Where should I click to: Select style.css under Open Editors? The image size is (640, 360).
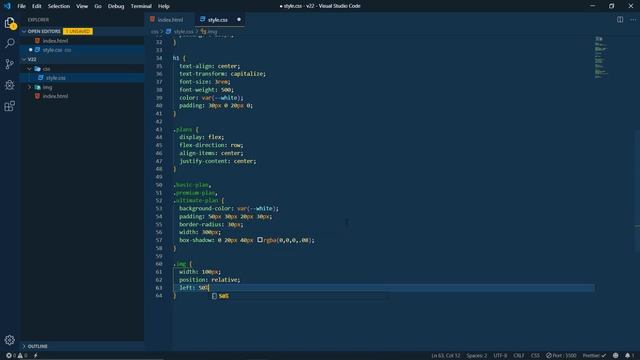pyautogui.click(x=82, y=50)
